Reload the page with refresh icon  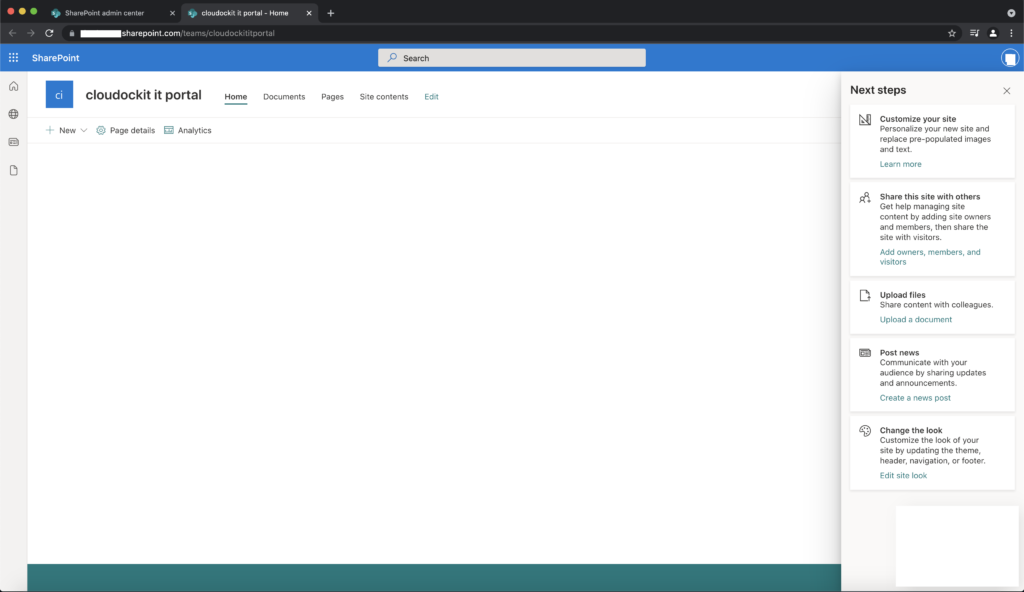tap(49, 33)
